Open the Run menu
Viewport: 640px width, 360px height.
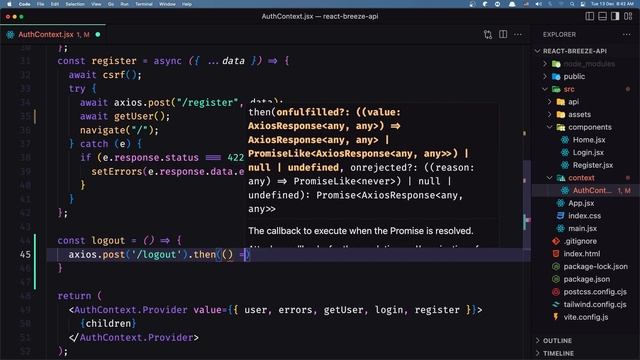tap(124, 4)
